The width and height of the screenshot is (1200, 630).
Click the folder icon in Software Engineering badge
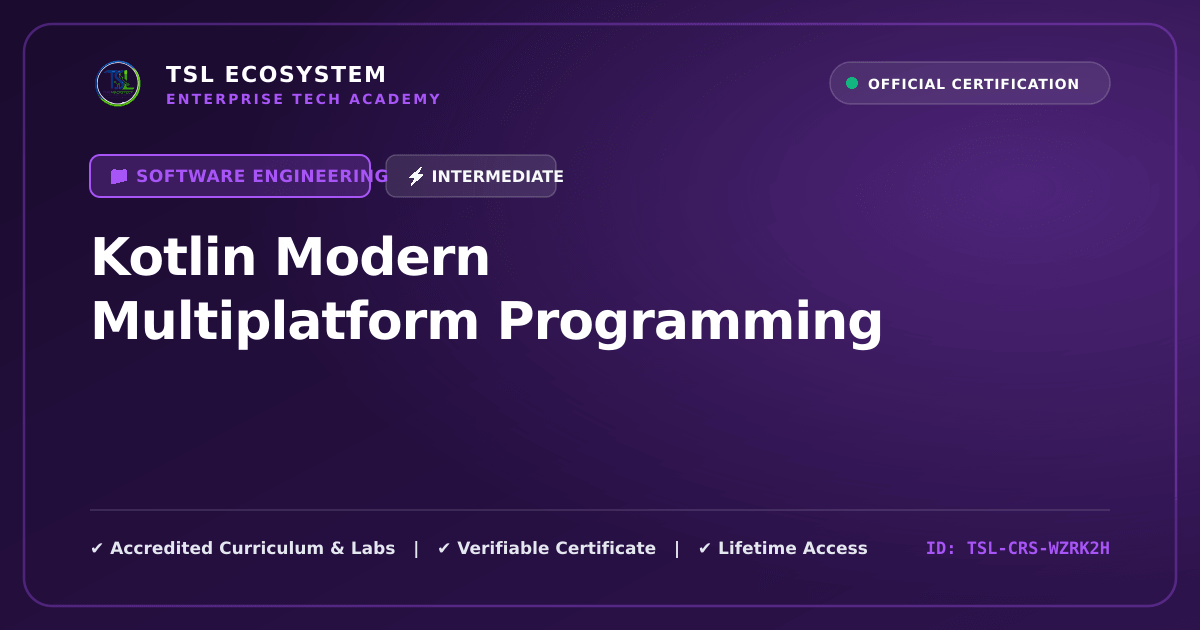click(x=119, y=176)
